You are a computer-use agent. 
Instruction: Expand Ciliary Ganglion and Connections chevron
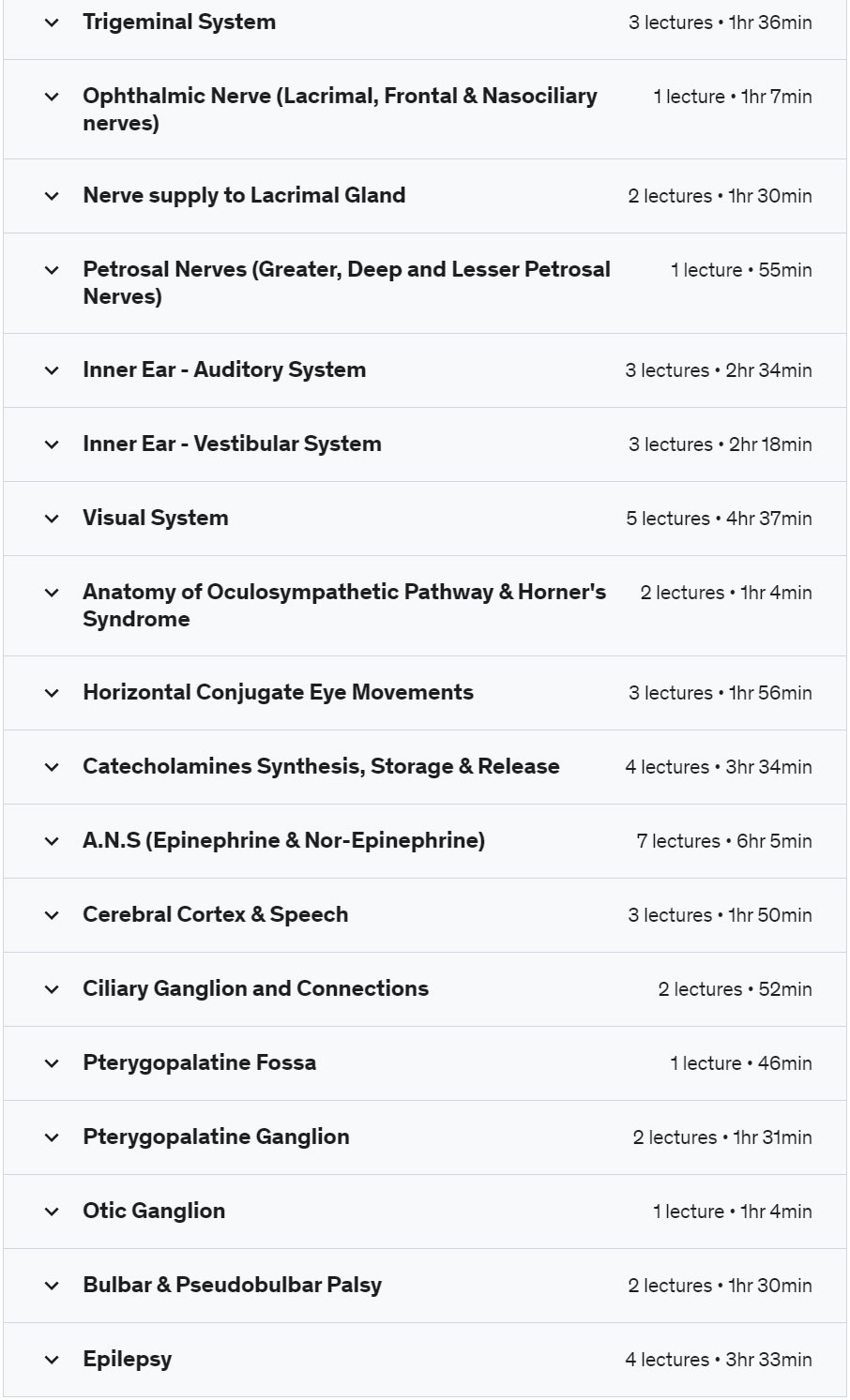(x=52, y=989)
